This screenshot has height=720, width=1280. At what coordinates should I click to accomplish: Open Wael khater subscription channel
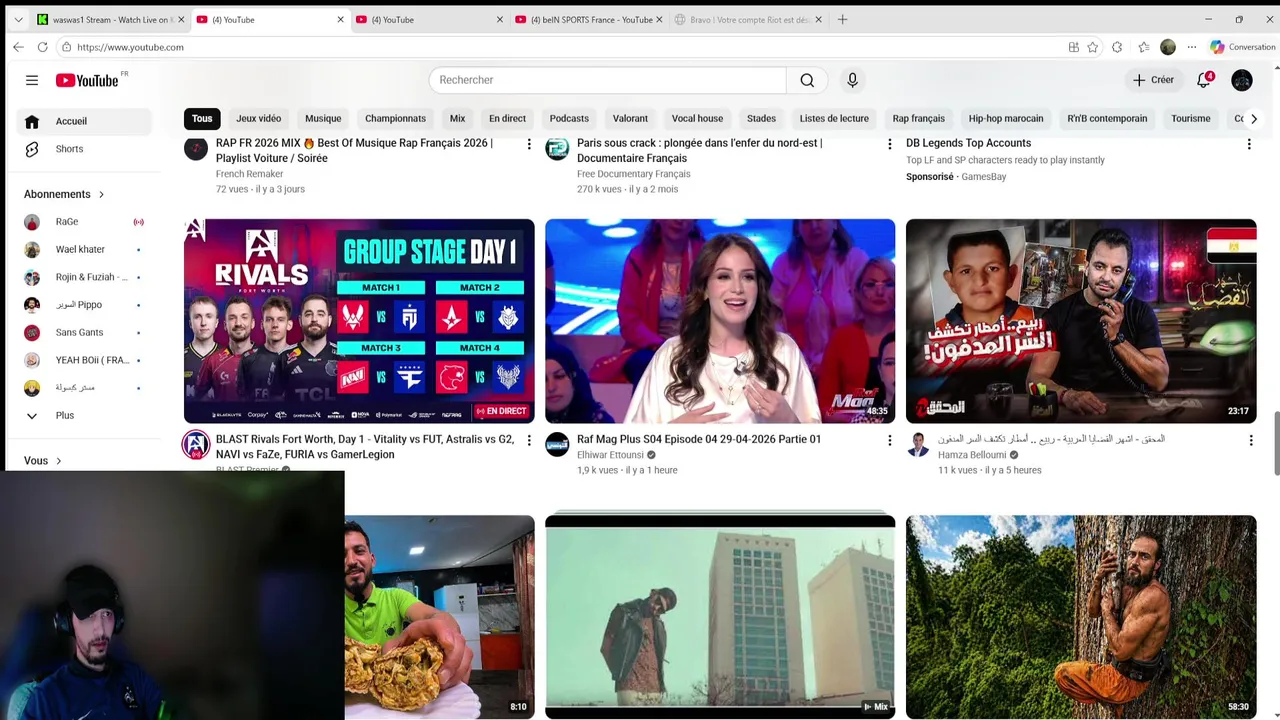pyautogui.click(x=84, y=250)
